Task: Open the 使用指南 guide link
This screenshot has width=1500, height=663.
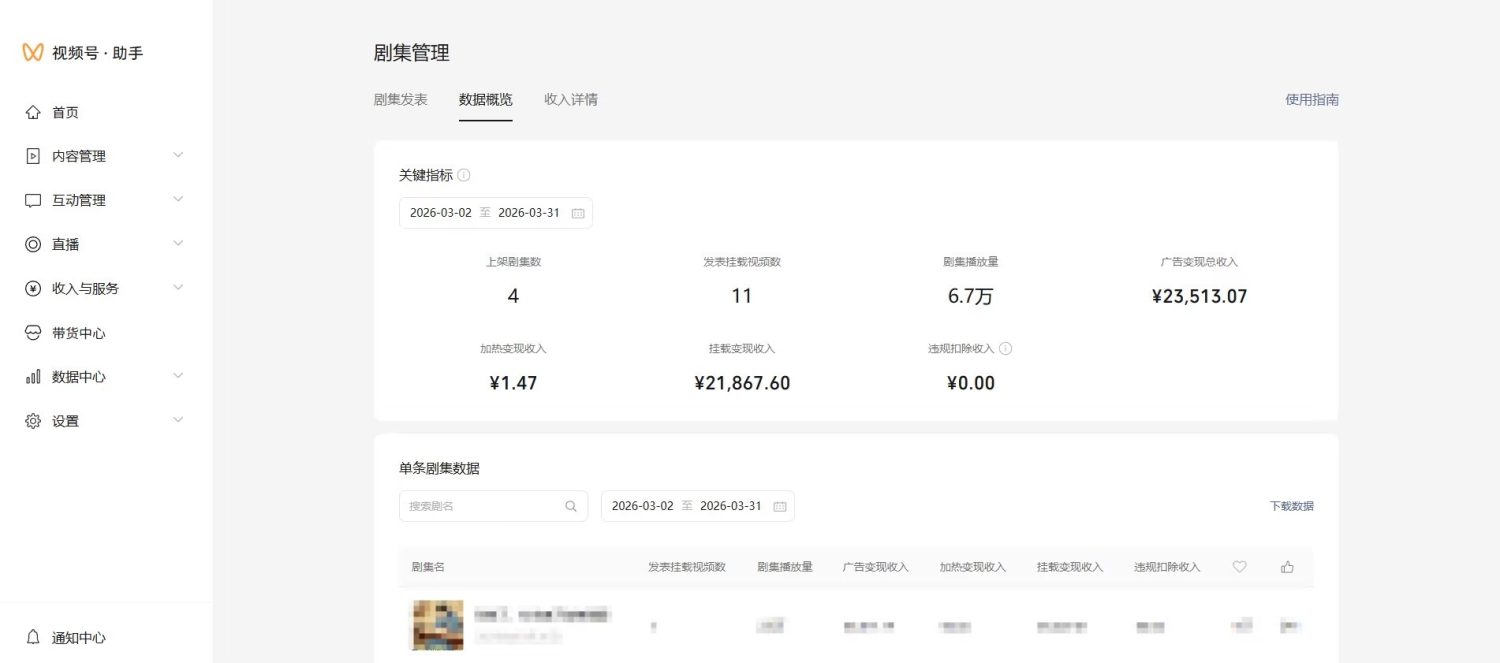Action: [1312, 100]
